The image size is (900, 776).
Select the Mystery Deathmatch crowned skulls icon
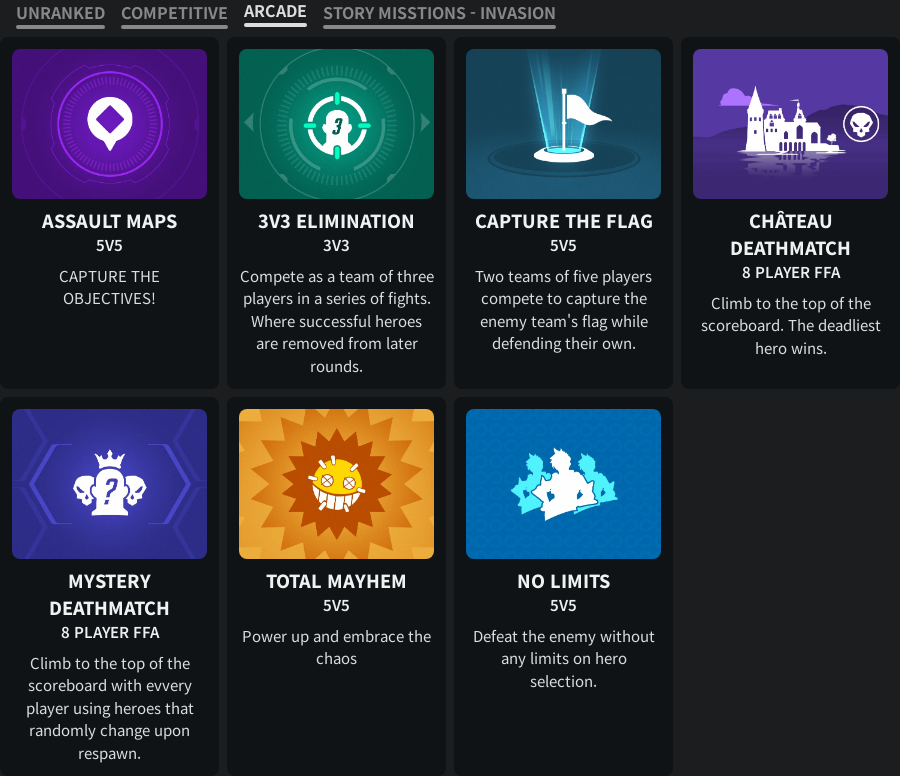(110, 483)
